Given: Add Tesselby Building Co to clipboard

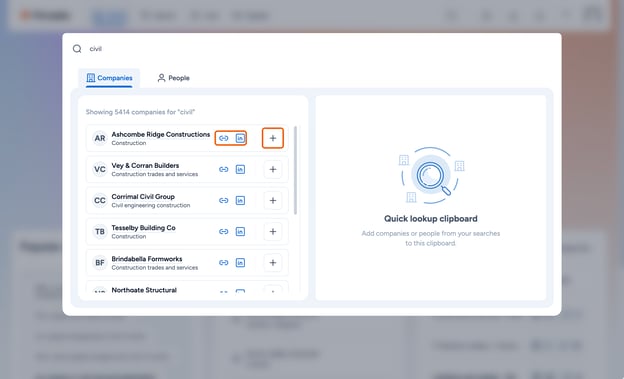Looking at the screenshot, I should coord(273,231).
